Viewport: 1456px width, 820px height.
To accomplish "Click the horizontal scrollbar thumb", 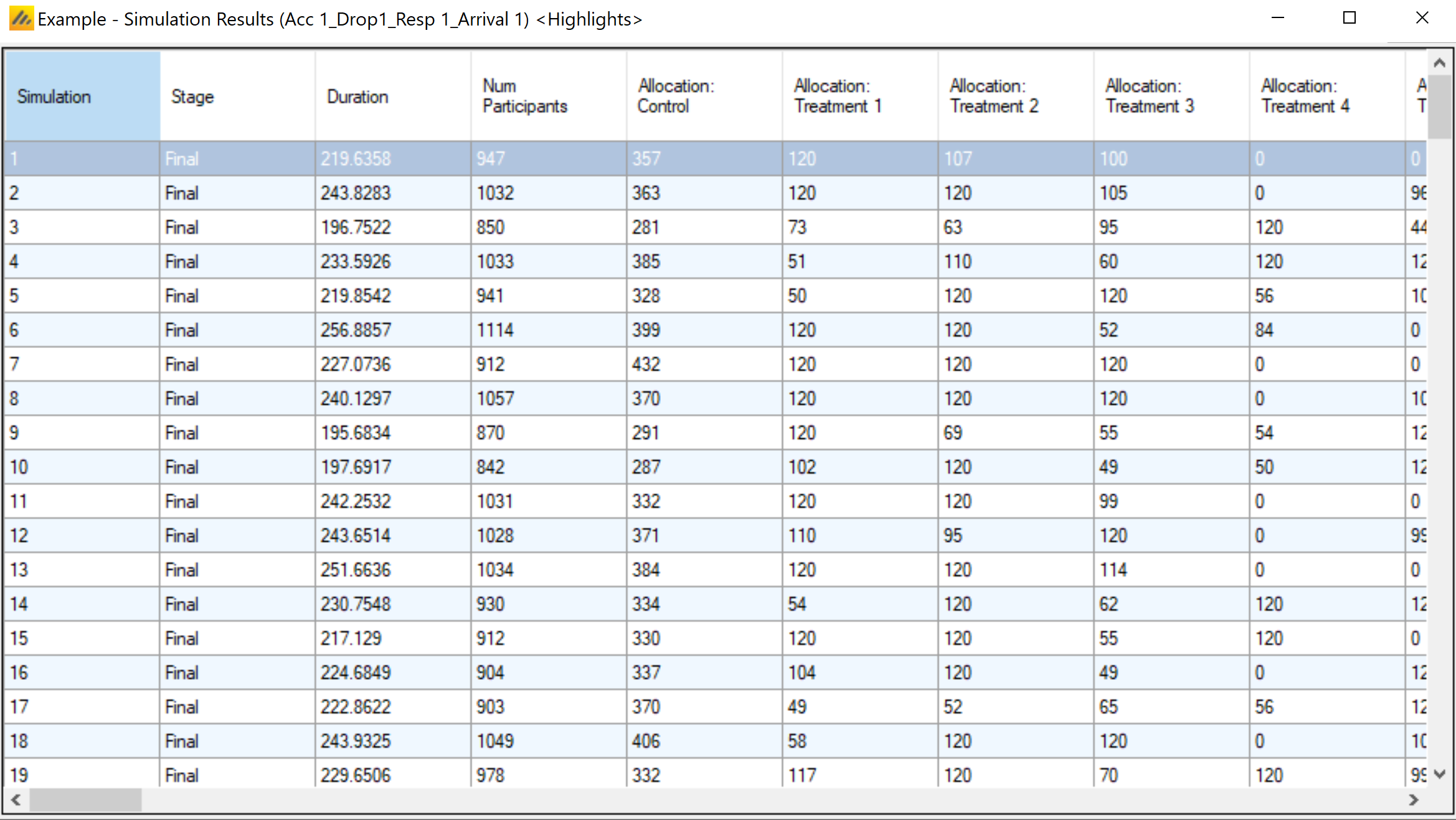I will 85,800.
